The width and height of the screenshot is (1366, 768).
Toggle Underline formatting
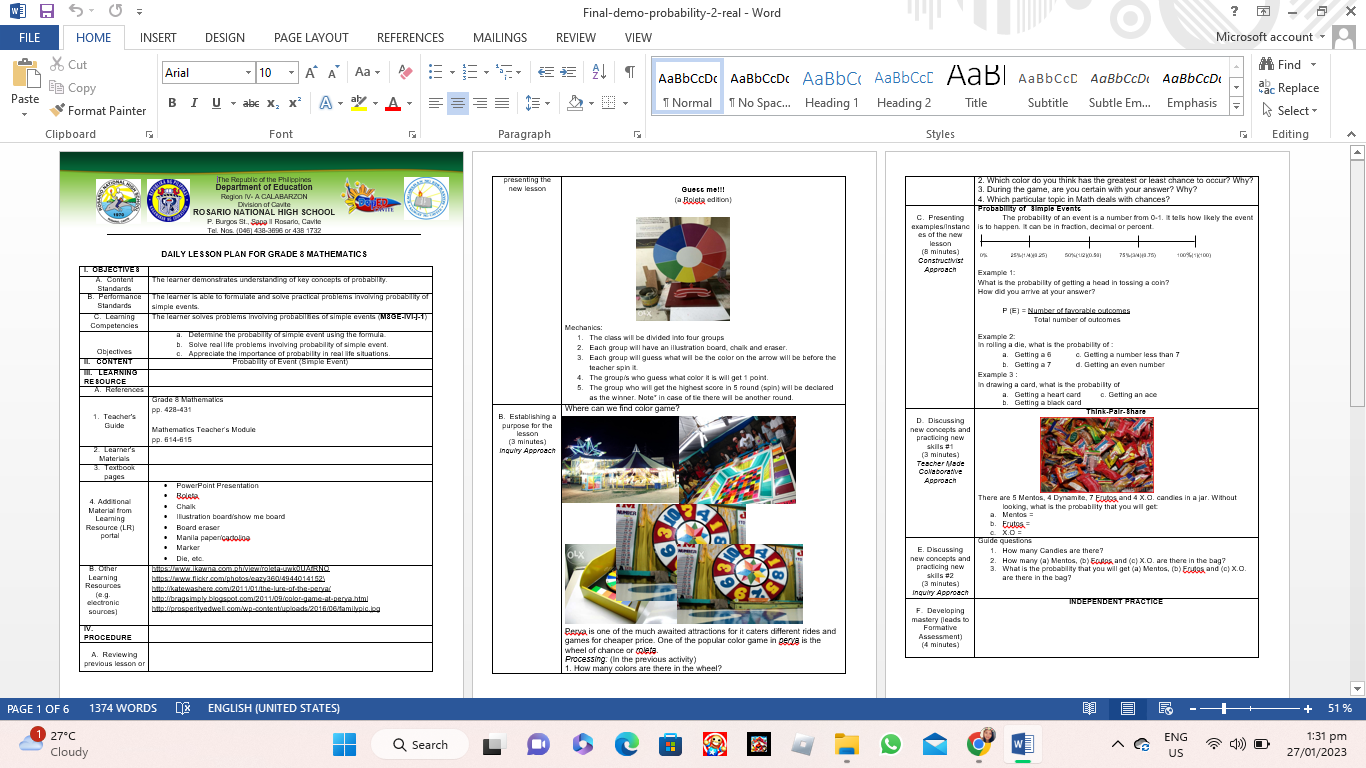[216, 103]
